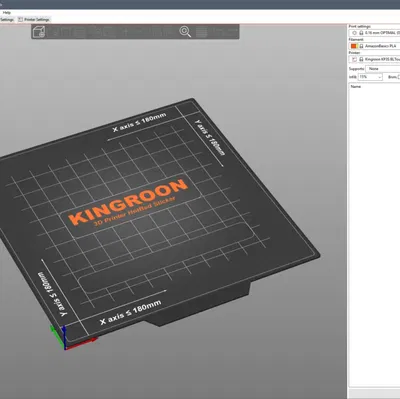Expand the Infill 15% combo box
Screen dimensions: 400x399
370,77
